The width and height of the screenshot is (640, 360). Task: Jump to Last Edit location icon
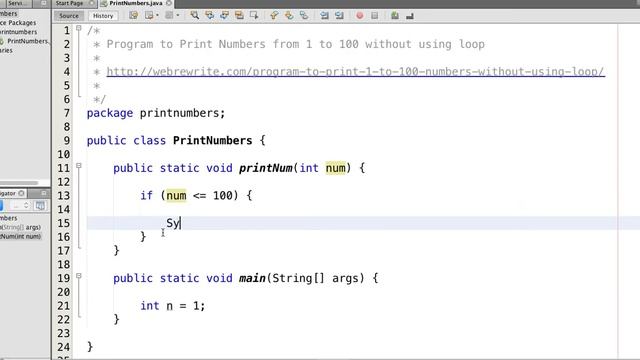[x=133, y=16]
